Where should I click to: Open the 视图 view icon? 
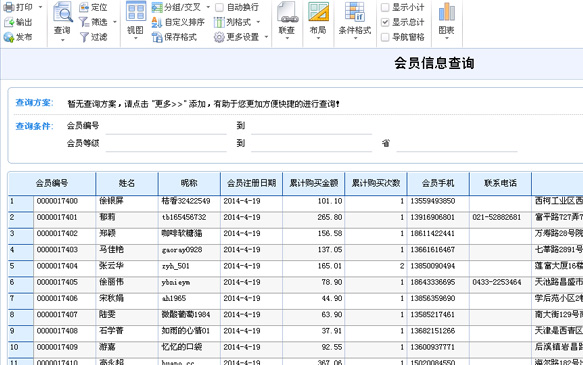pyautogui.click(x=136, y=12)
